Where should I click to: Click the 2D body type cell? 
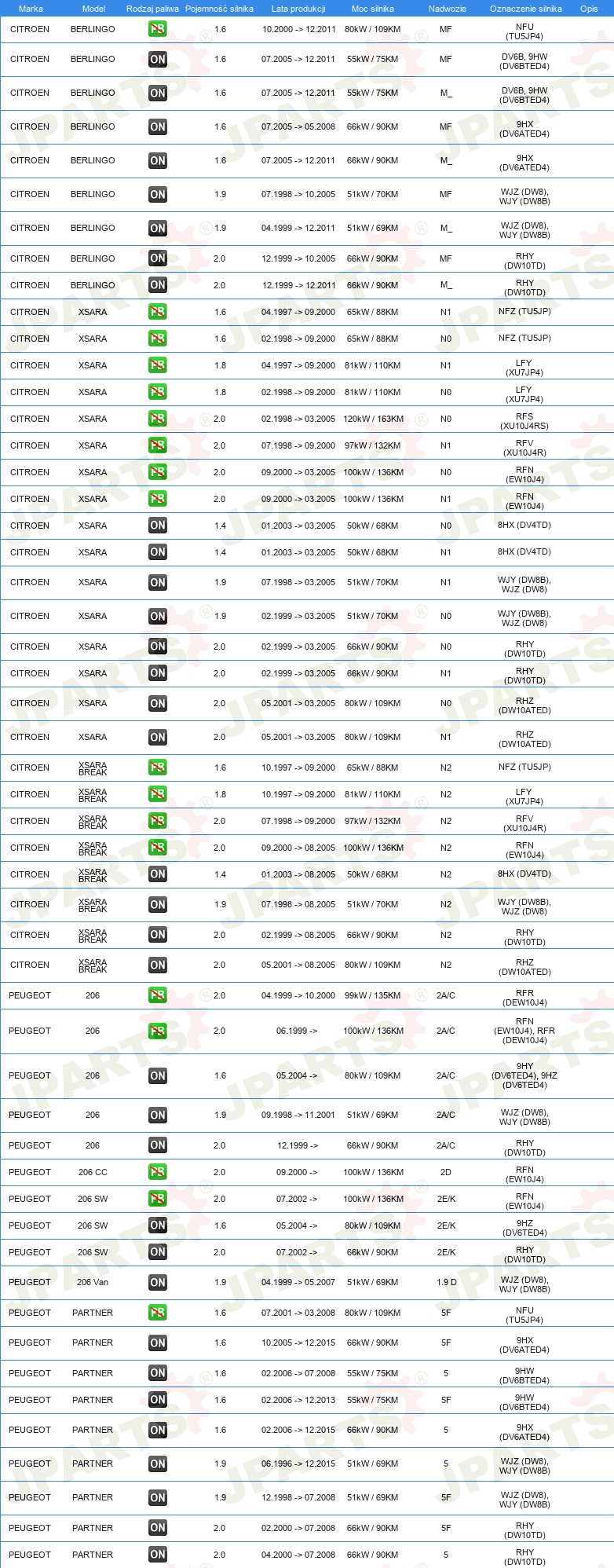[446, 1172]
